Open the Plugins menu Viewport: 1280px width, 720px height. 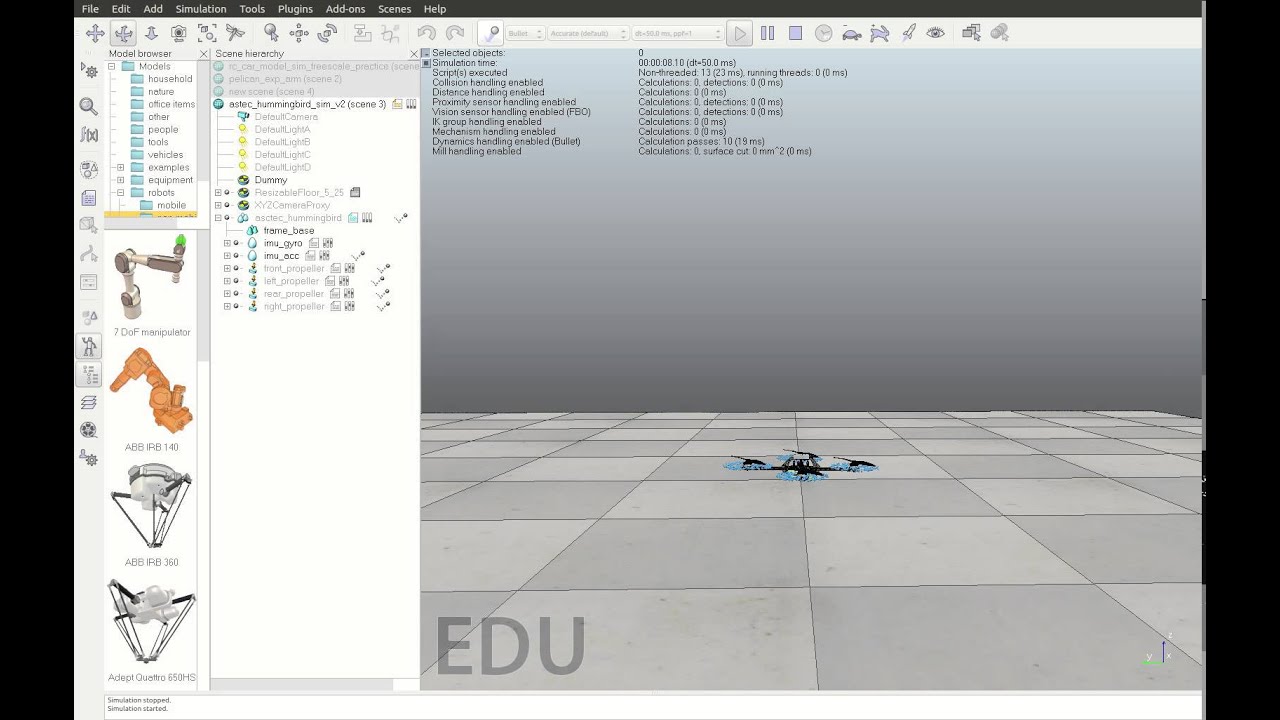point(295,9)
